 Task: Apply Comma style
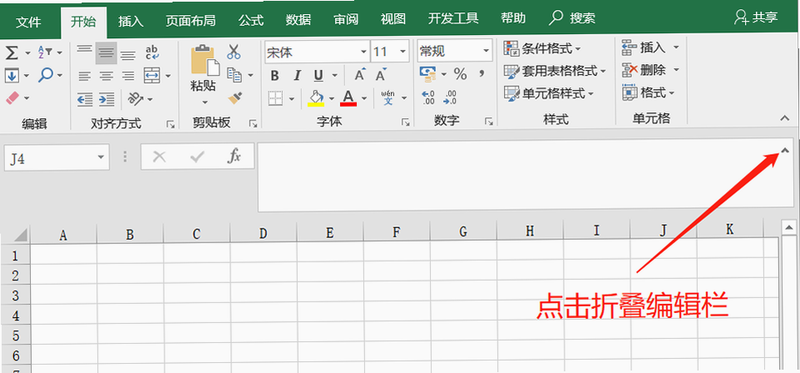pyautogui.click(x=481, y=74)
